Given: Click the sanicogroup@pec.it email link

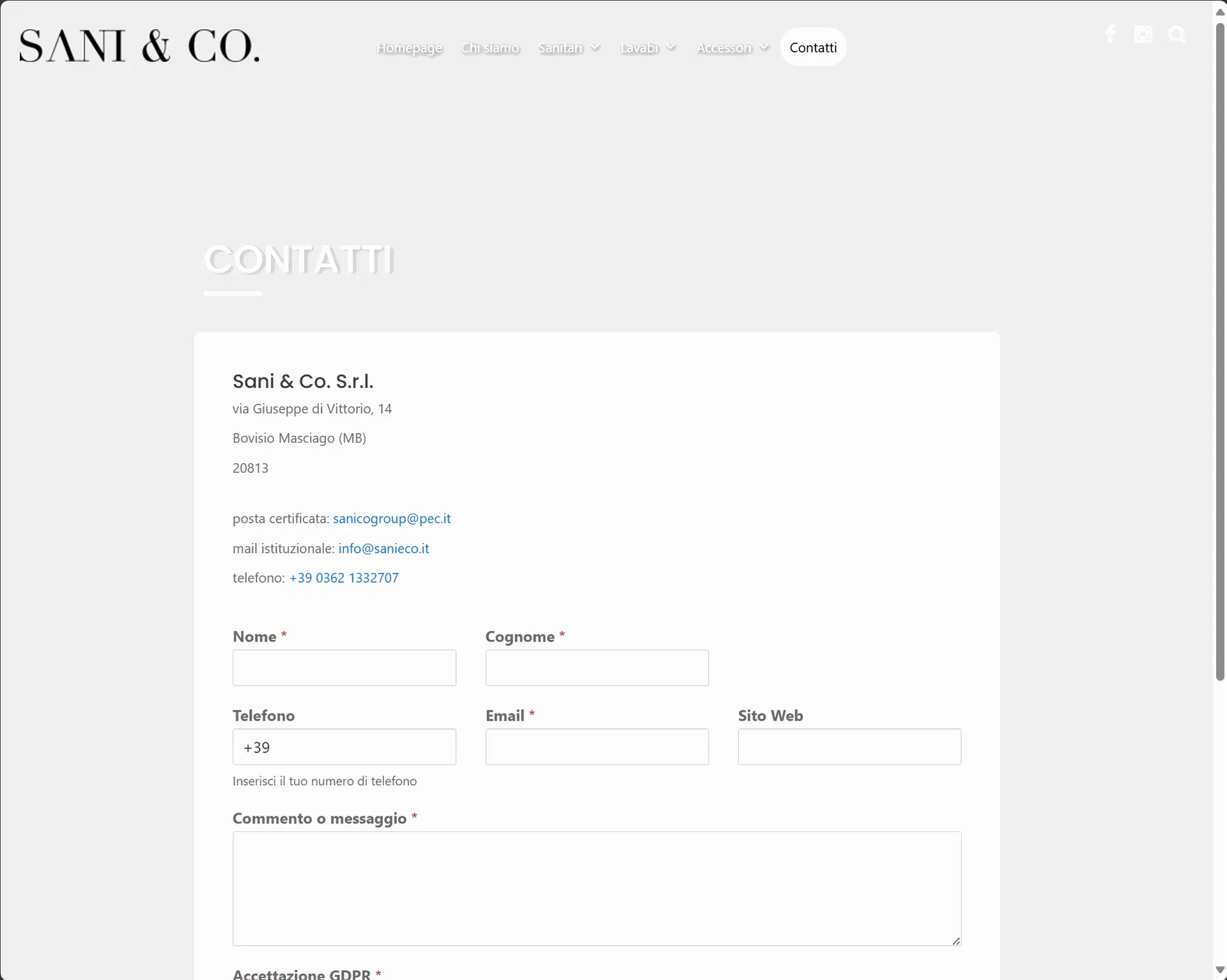Looking at the screenshot, I should (x=392, y=519).
